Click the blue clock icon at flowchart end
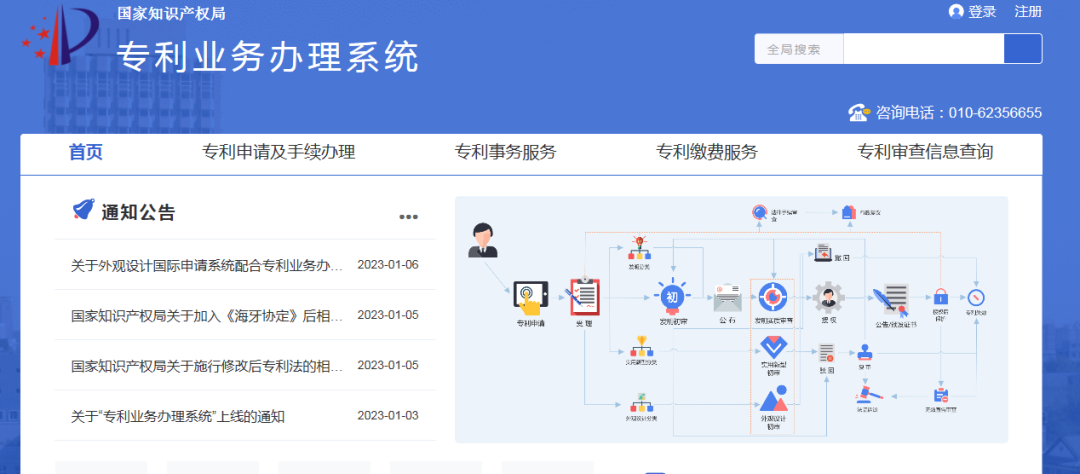This screenshot has width=1080, height=474. [976, 298]
